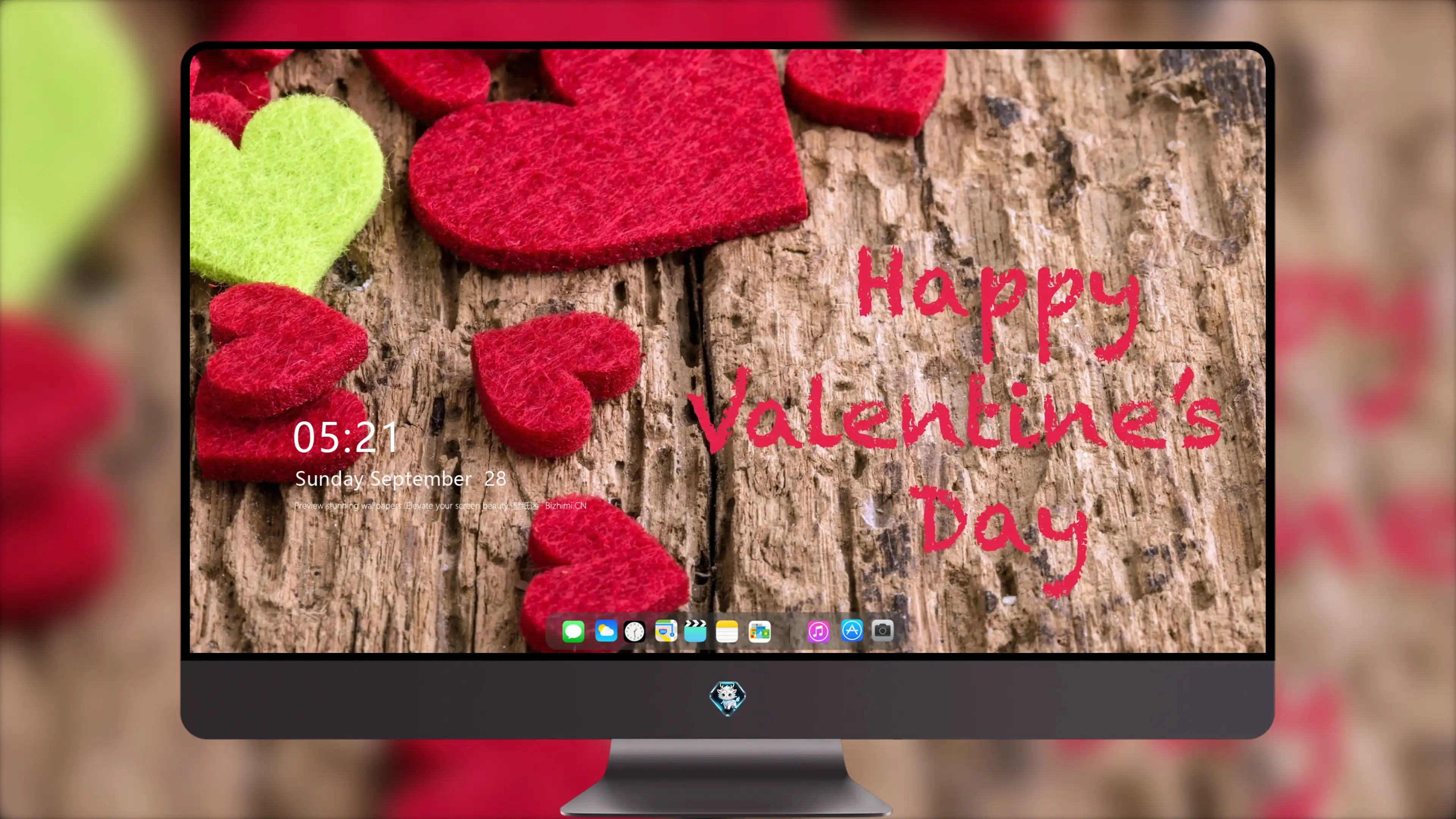Open the Videos clapperboard app
The height and width of the screenshot is (819, 1456).
coord(695,631)
